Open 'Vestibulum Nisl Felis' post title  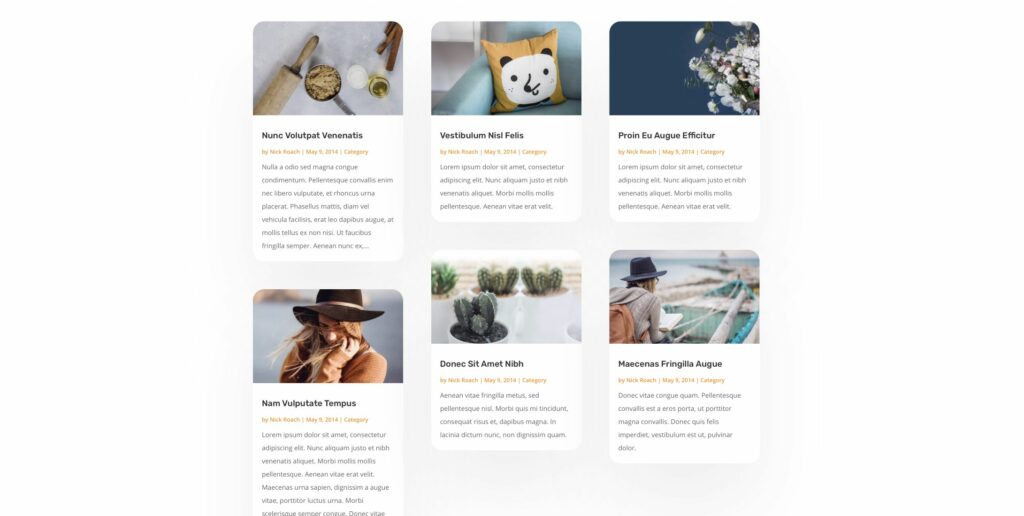click(x=481, y=135)
